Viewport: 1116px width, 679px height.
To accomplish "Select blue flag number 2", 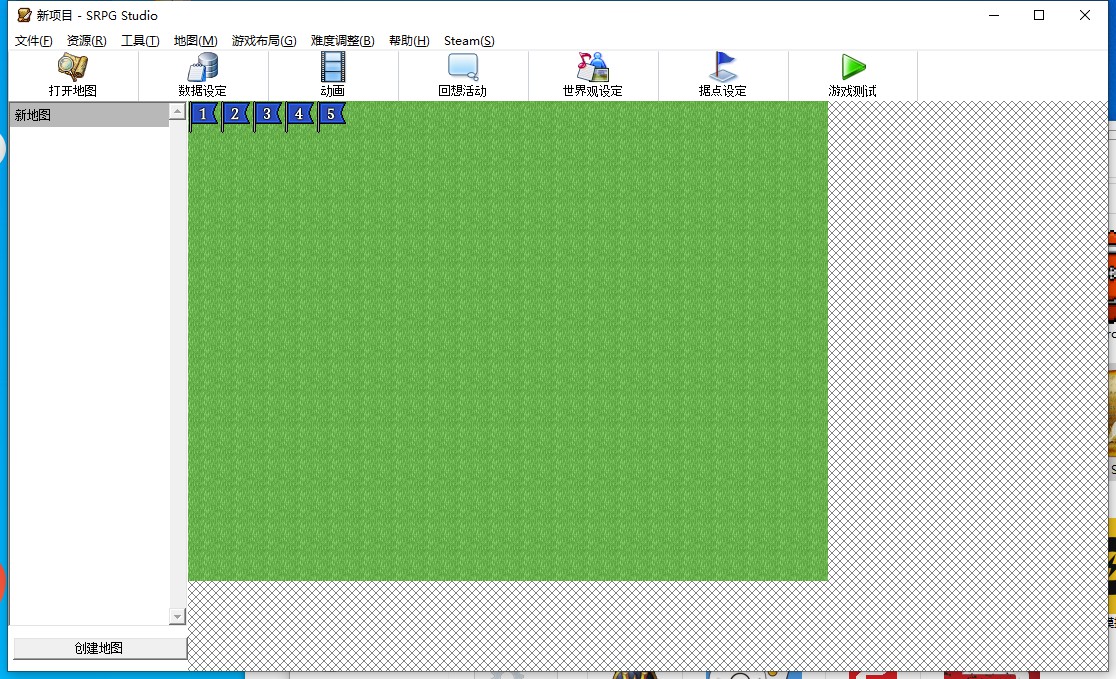I will (236, 115).
